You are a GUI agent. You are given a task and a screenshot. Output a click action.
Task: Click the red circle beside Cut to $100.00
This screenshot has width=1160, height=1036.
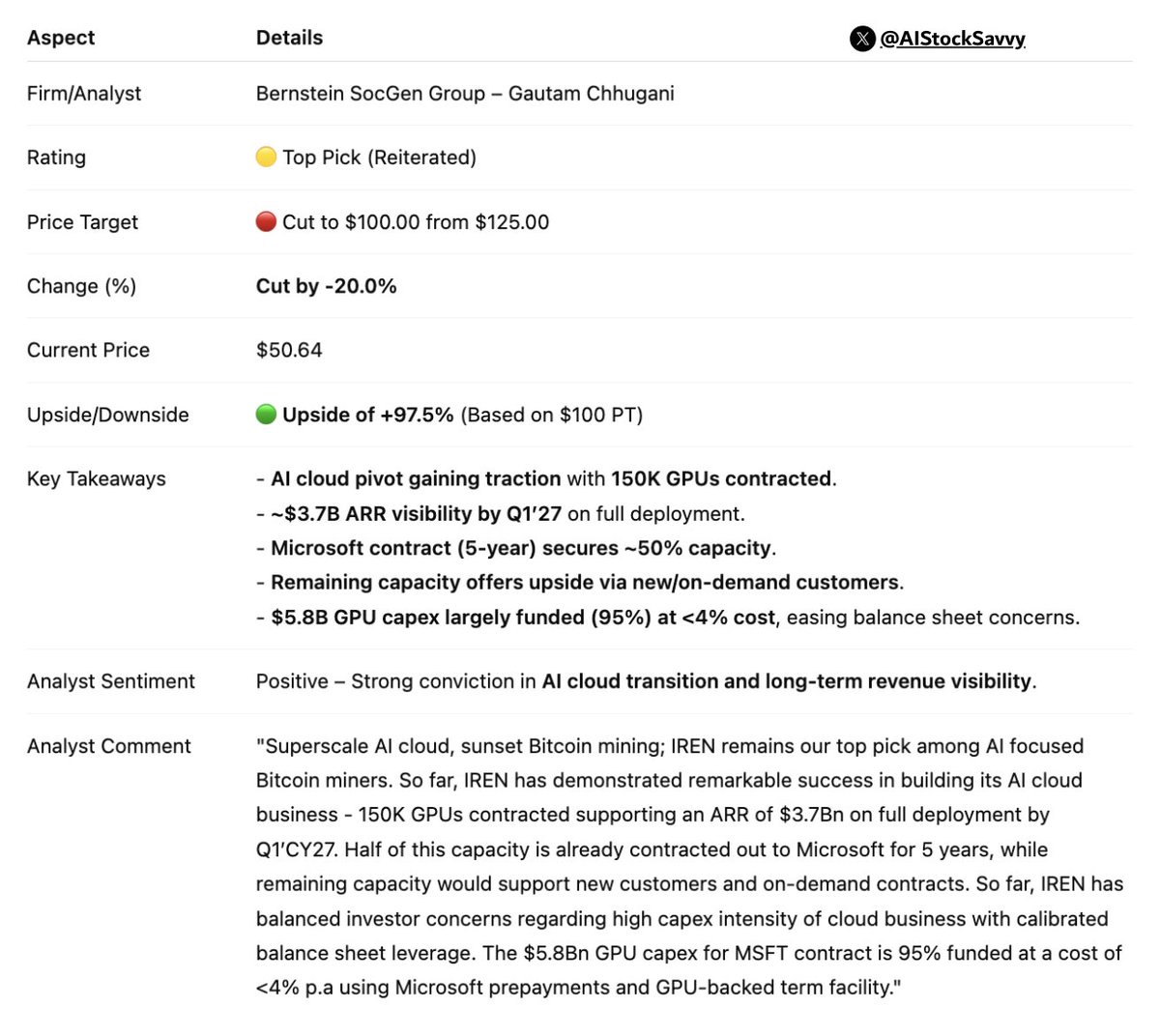(x=266, y=221)
